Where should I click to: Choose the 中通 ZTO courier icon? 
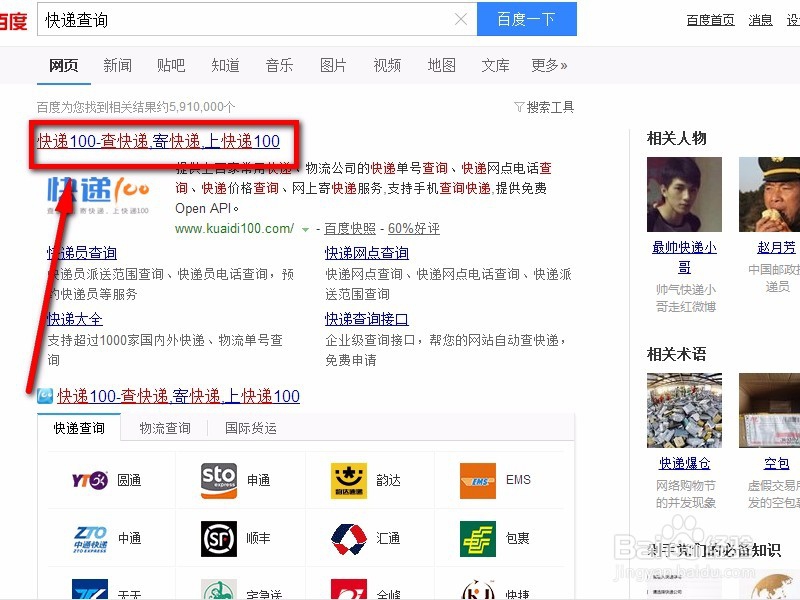tap(90, 539)
